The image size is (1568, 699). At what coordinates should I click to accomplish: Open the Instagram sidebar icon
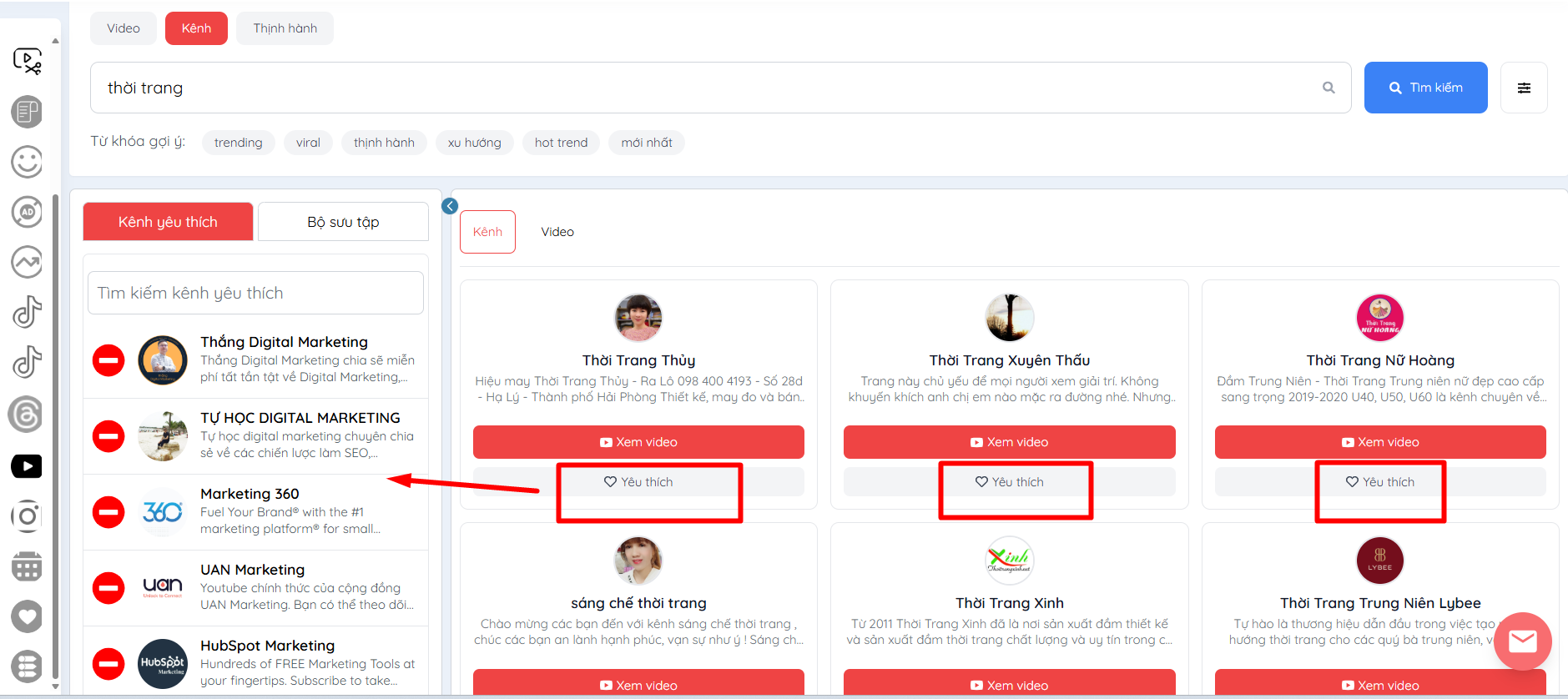[27, 516]
